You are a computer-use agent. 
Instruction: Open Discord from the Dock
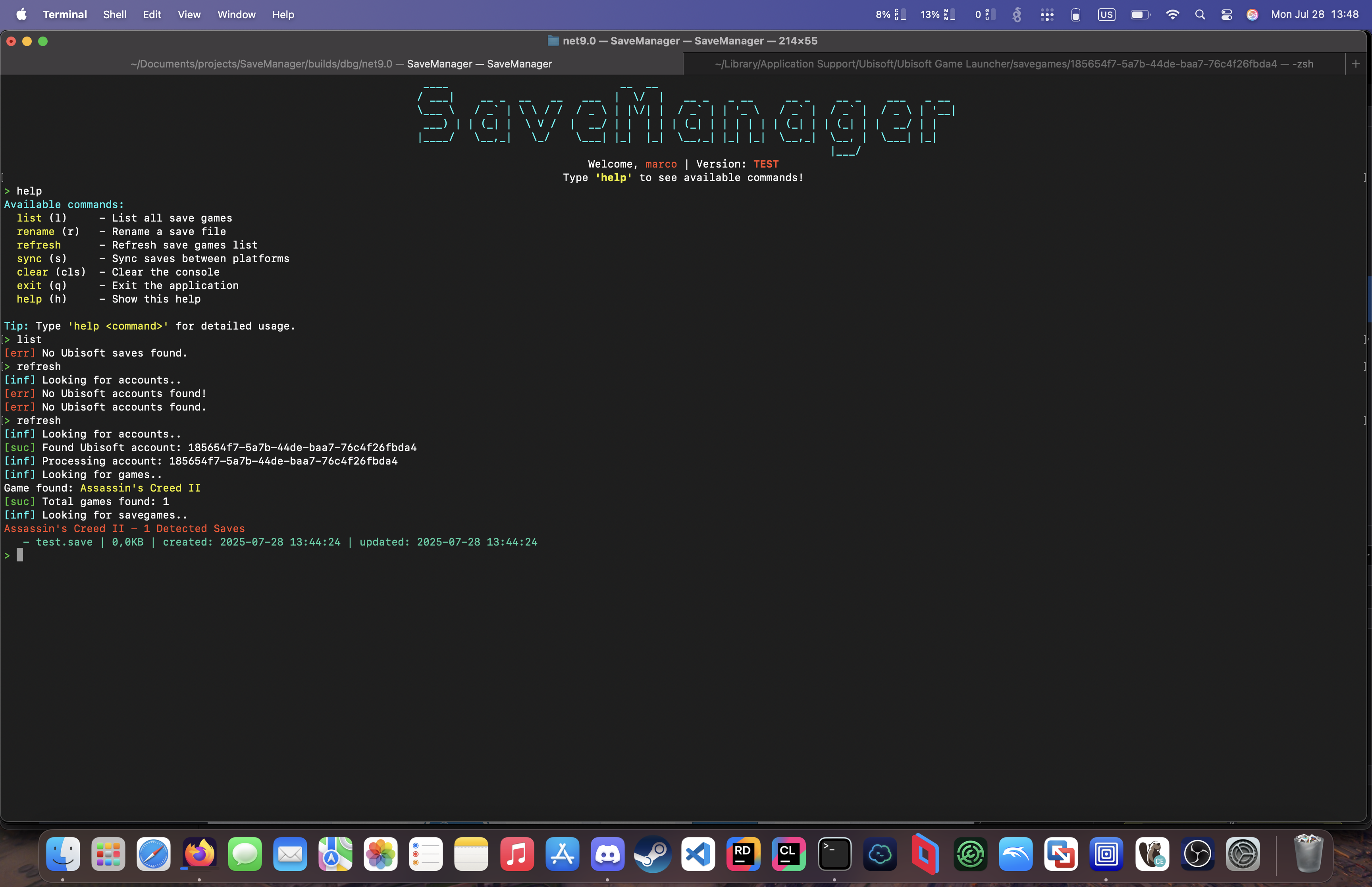tap(607, 854)
